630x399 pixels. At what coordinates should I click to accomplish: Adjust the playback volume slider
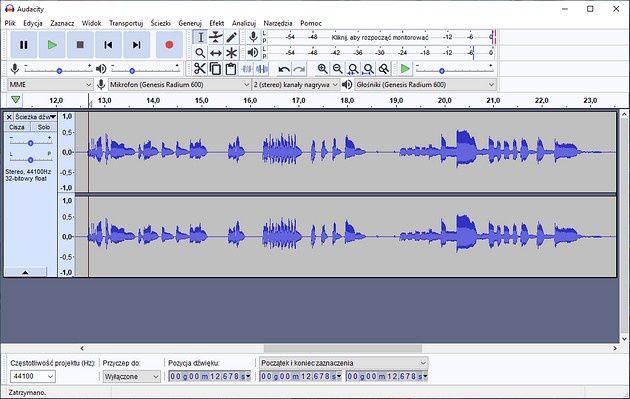click(x=132, y=71)
